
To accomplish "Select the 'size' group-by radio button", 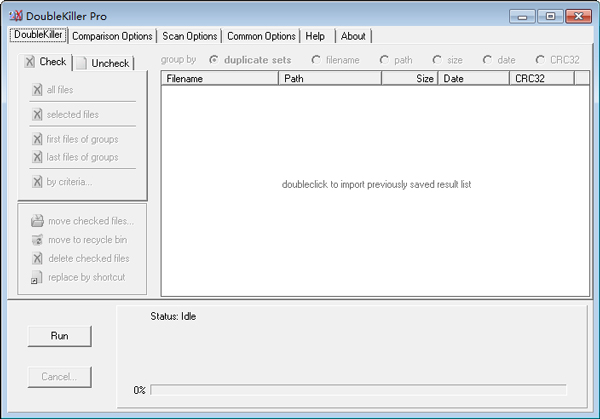I will tap(437, 60).
